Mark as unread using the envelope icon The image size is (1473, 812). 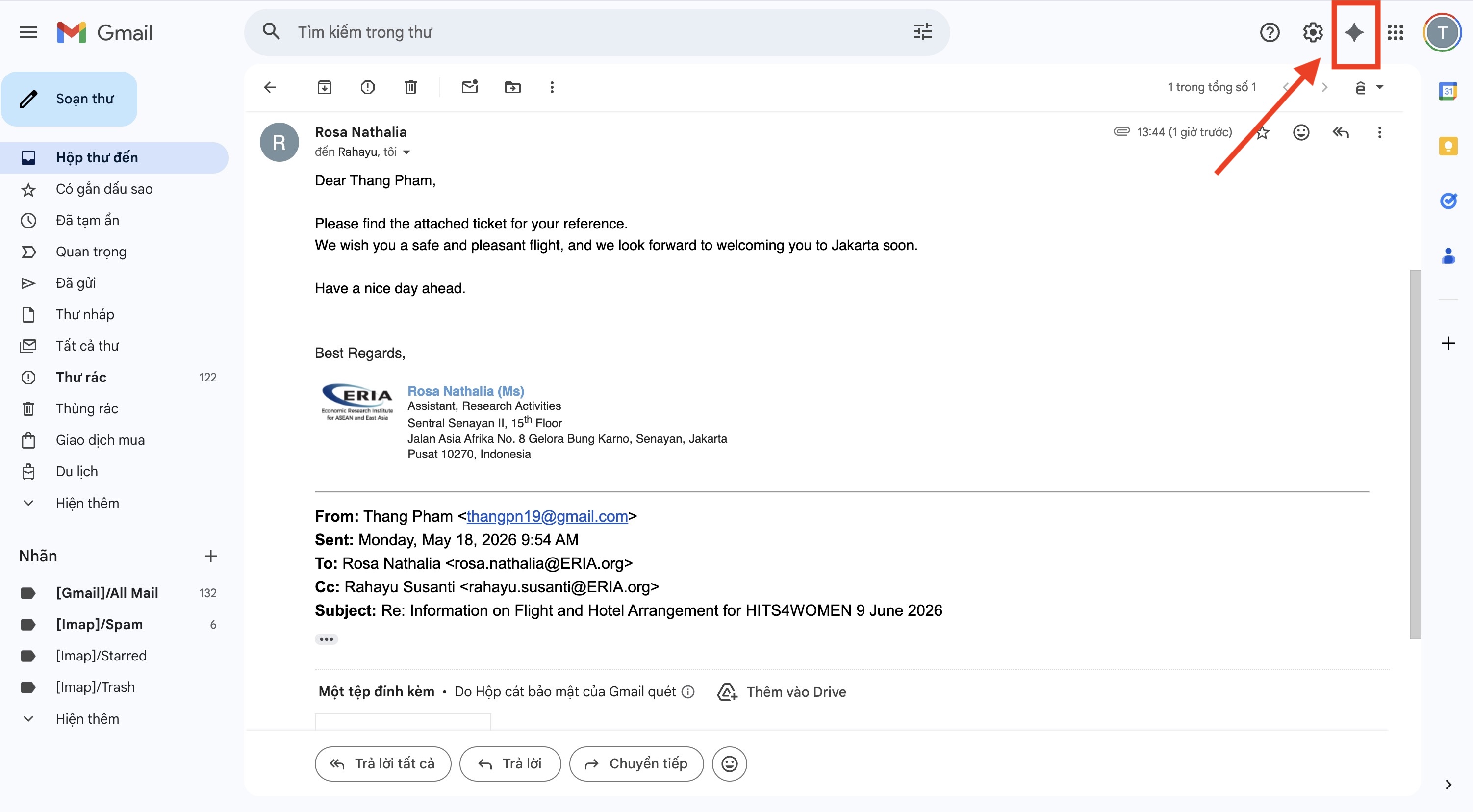point(469,87)
